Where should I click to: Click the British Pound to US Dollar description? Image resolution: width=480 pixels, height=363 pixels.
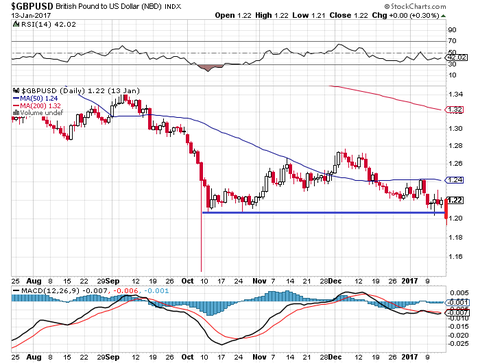[109, 6]
